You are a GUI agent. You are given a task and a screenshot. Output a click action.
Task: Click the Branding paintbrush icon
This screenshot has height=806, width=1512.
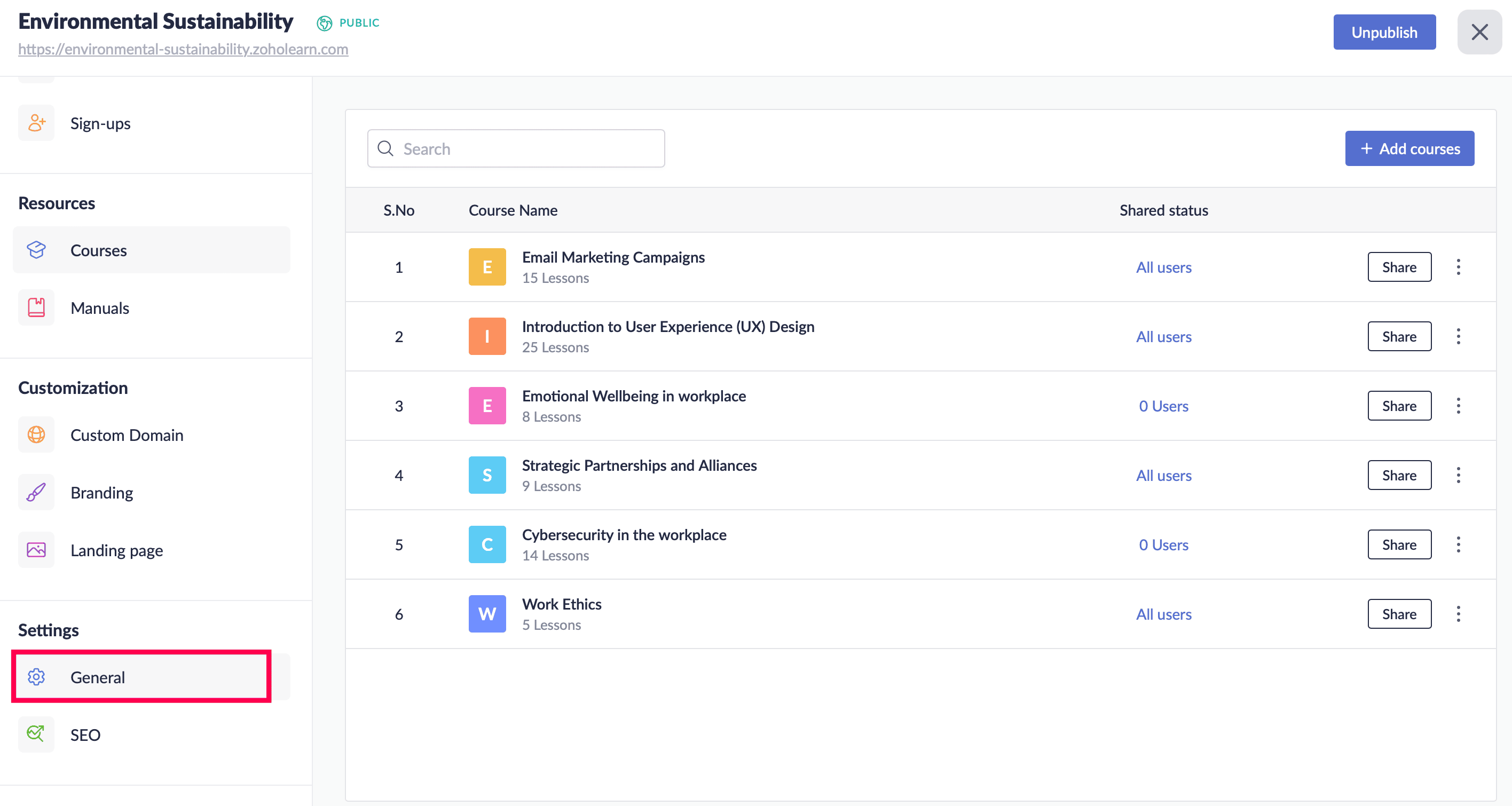(x=36, y=492)
